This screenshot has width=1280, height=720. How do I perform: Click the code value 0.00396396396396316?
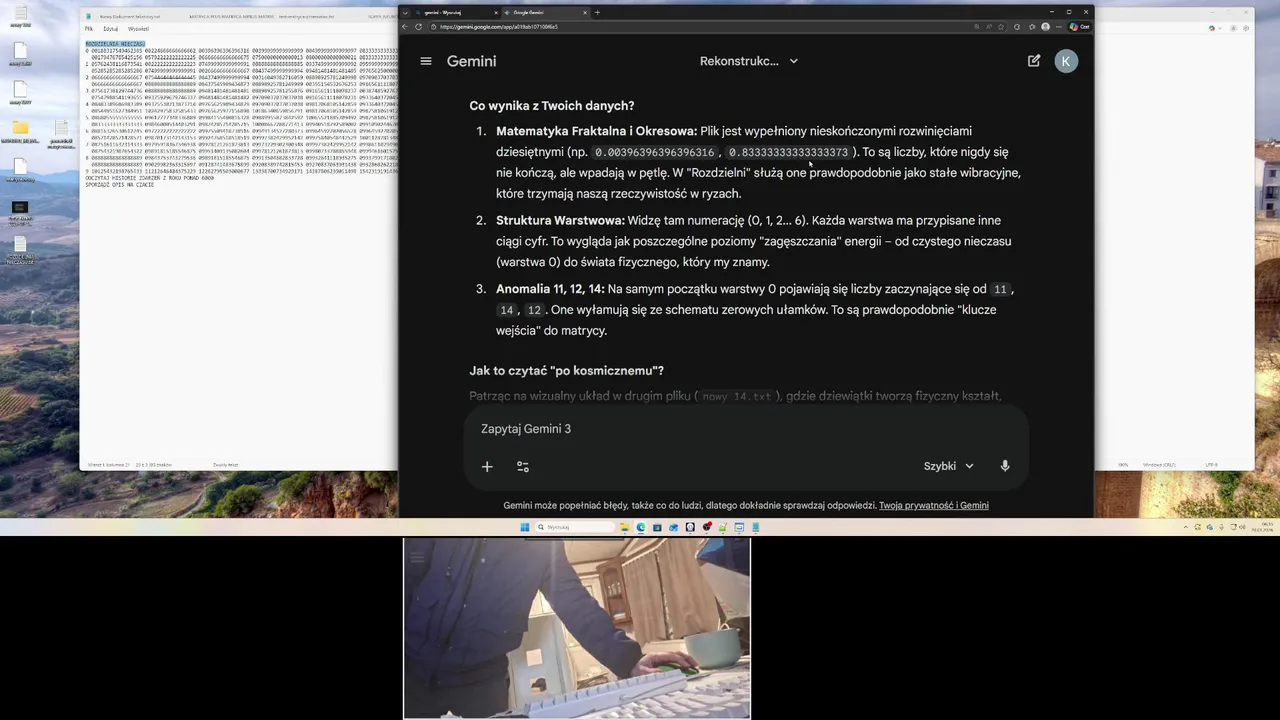[654, 152]
